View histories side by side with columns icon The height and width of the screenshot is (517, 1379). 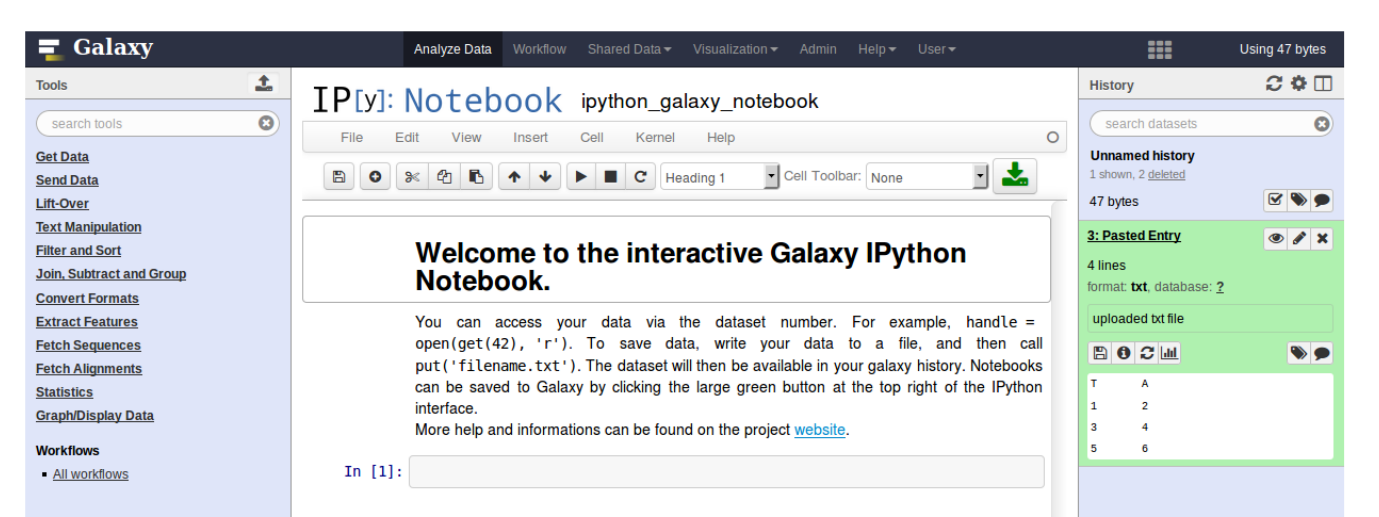tap(1323, 84)
